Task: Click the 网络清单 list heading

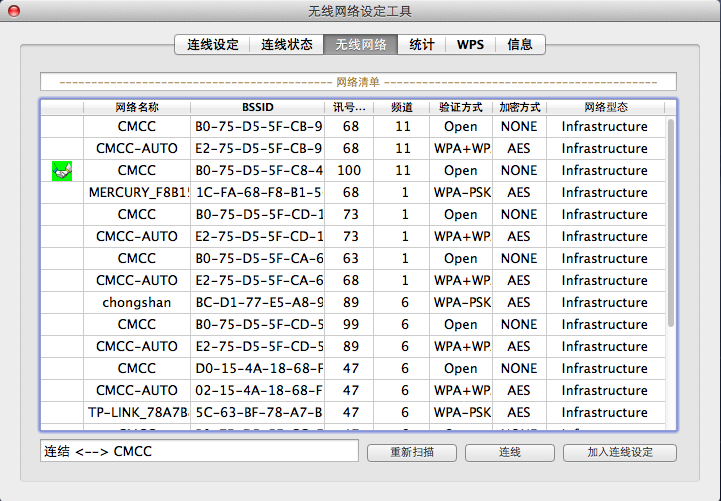Action: (358, 82)
